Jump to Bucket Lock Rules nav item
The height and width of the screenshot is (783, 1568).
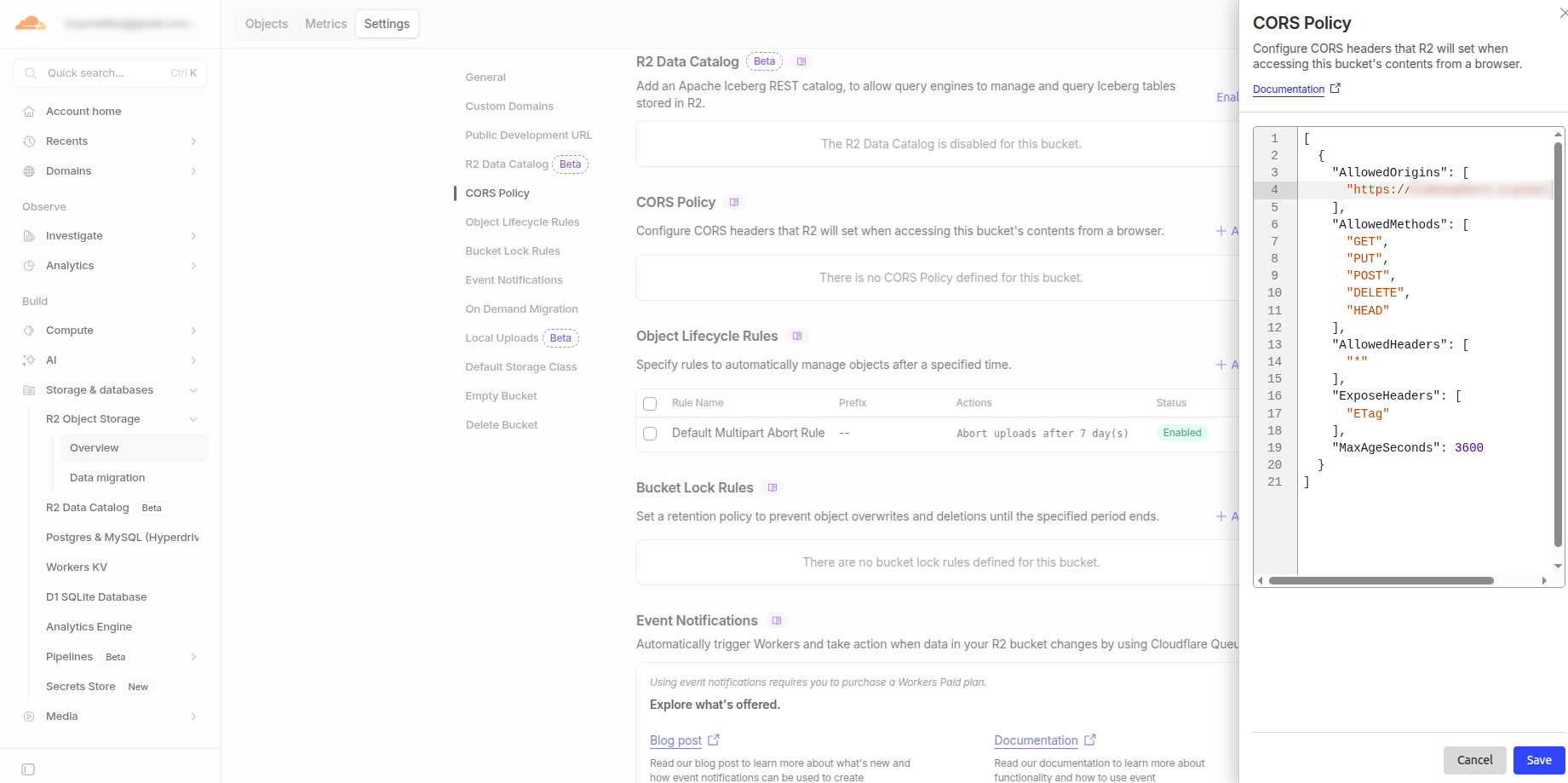[x=513, y=251]
